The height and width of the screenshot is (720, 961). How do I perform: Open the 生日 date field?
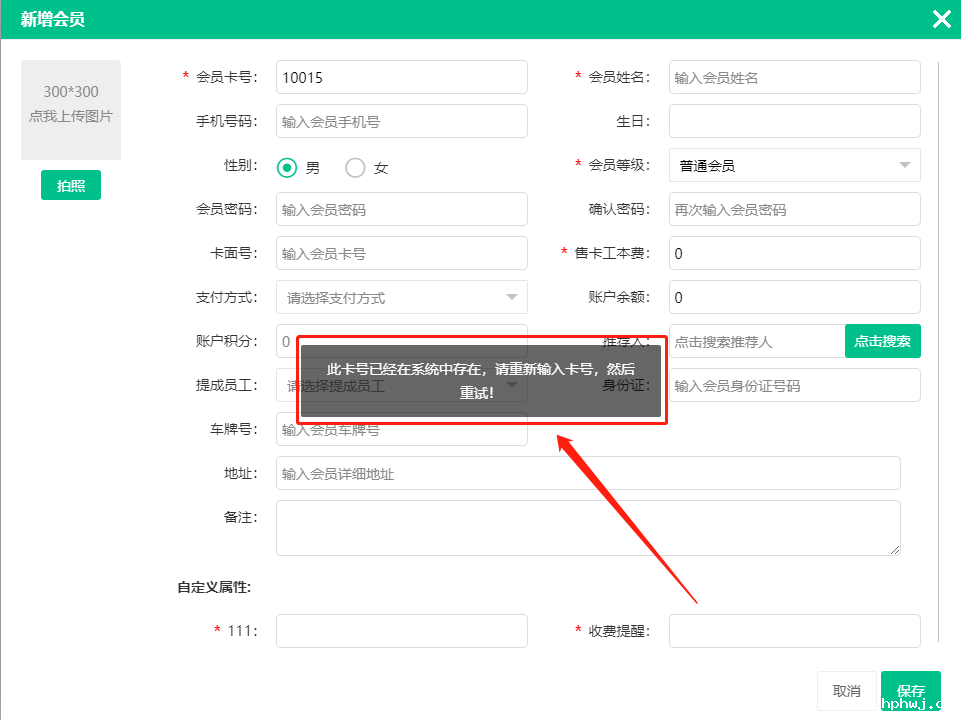pyautogui.click(x=795, y=121)
